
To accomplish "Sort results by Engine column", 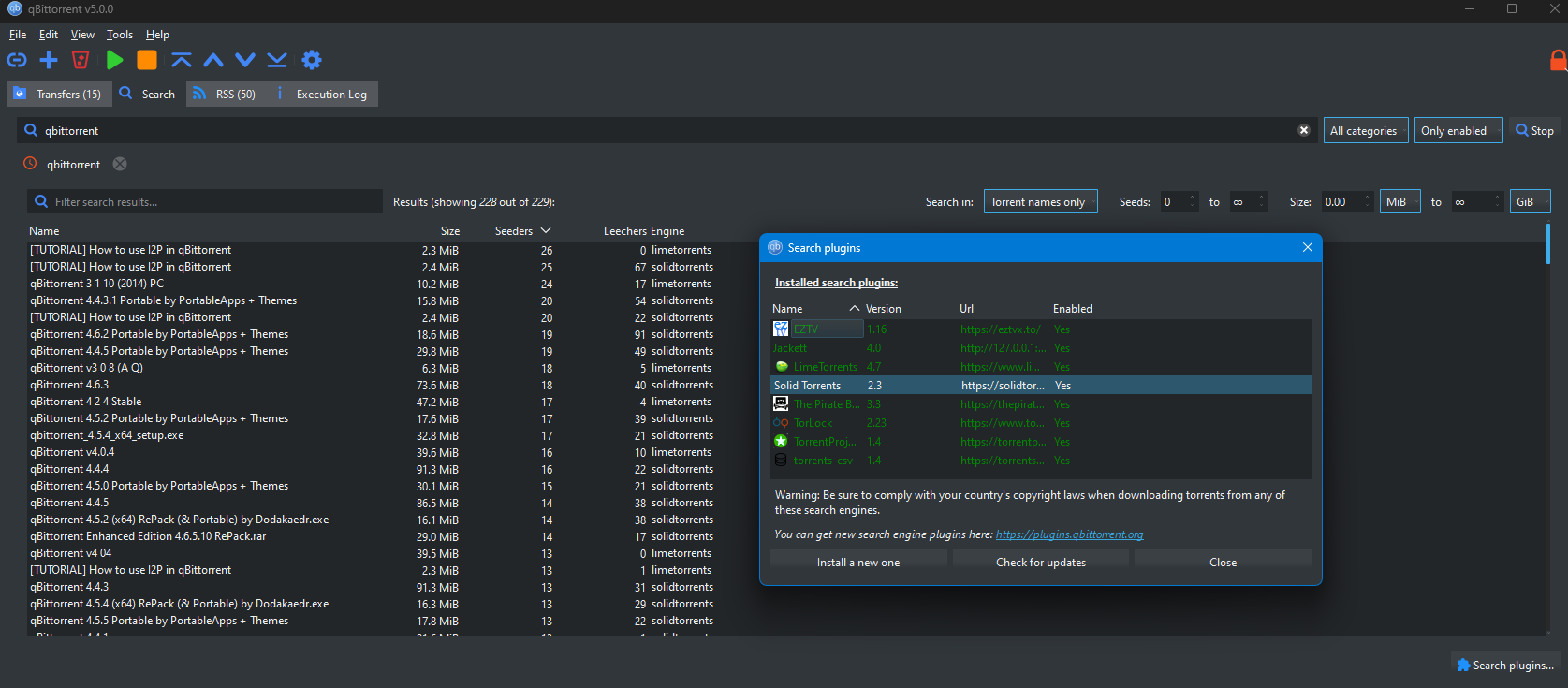I will [x=667, y=230].
